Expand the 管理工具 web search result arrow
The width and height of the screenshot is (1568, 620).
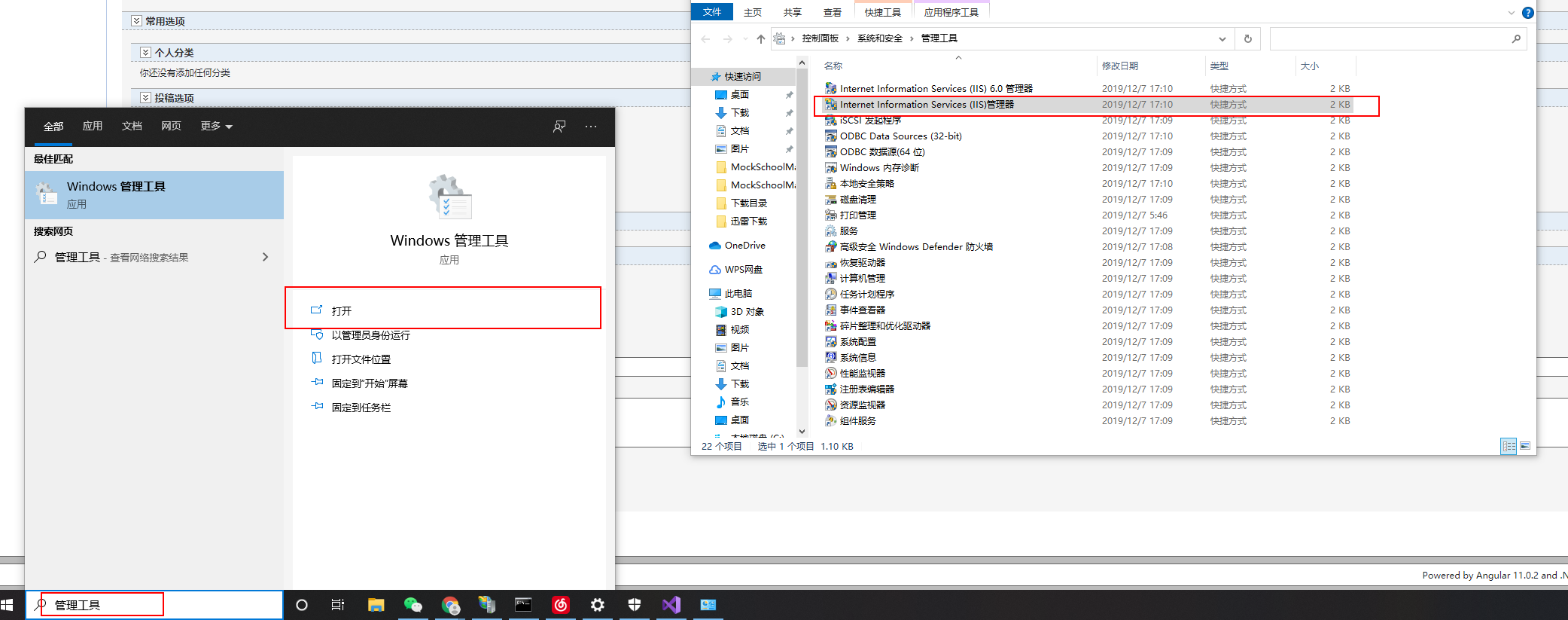coord(265,257)
